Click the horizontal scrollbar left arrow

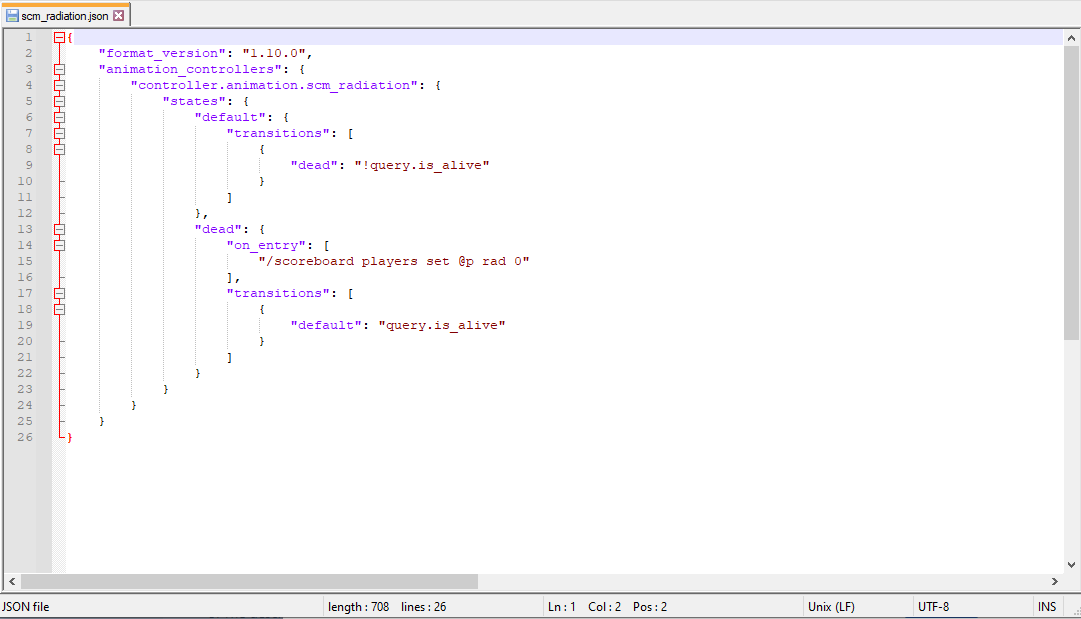tap(12, 581)
